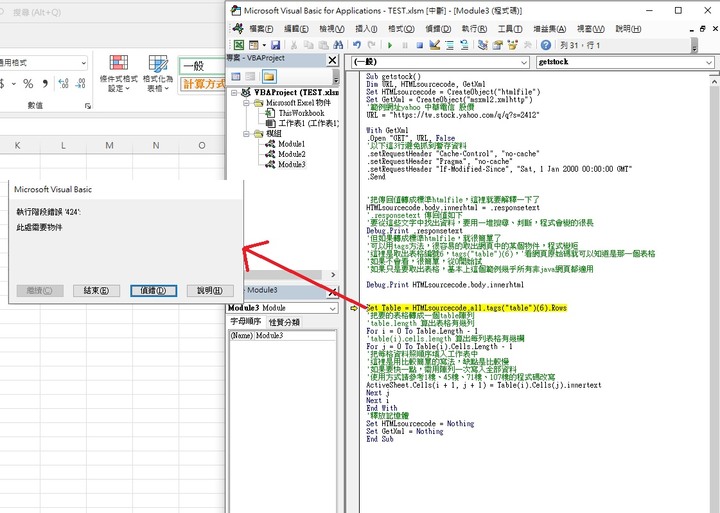
Task: Open the Project panel toolbar overflow arrow
Action: (336, 79)
